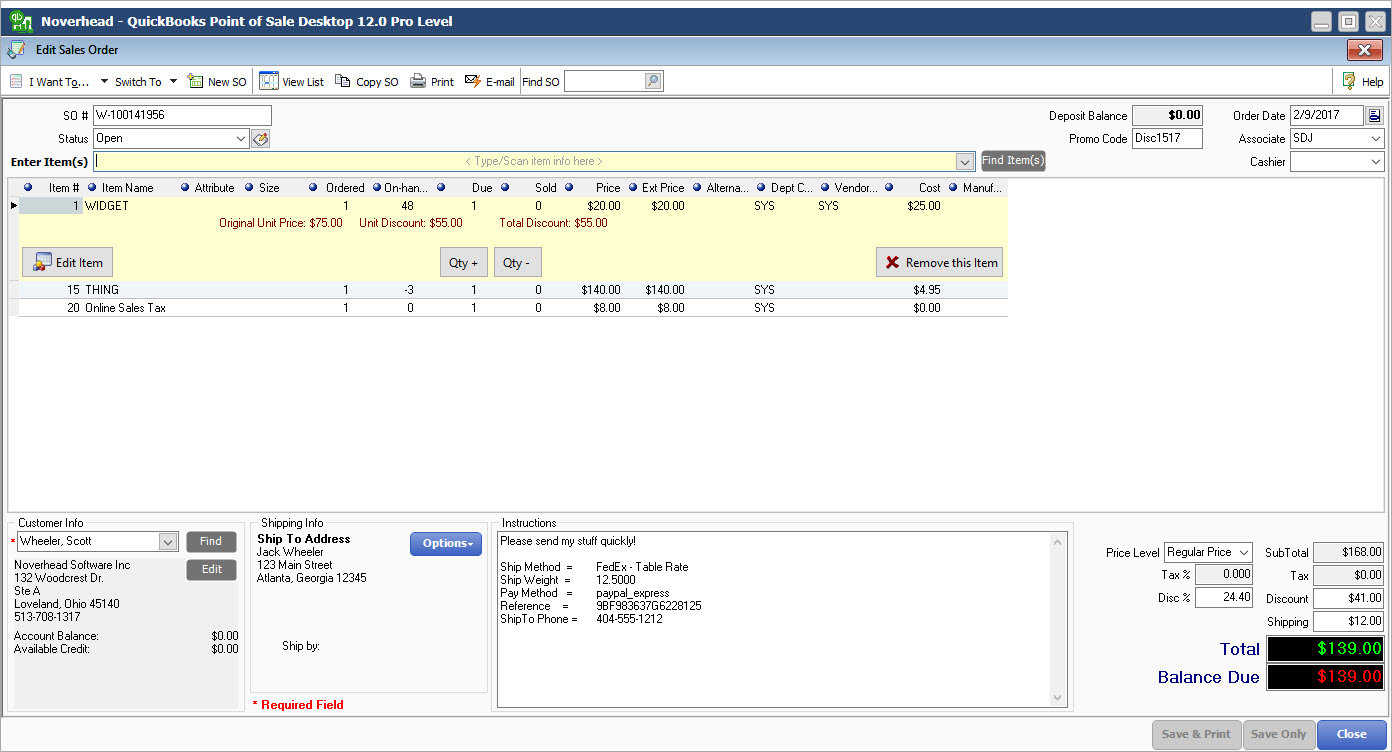Click the $139.00 Total amount display
Screen dimensions: 1392x752
[1326, 648]
